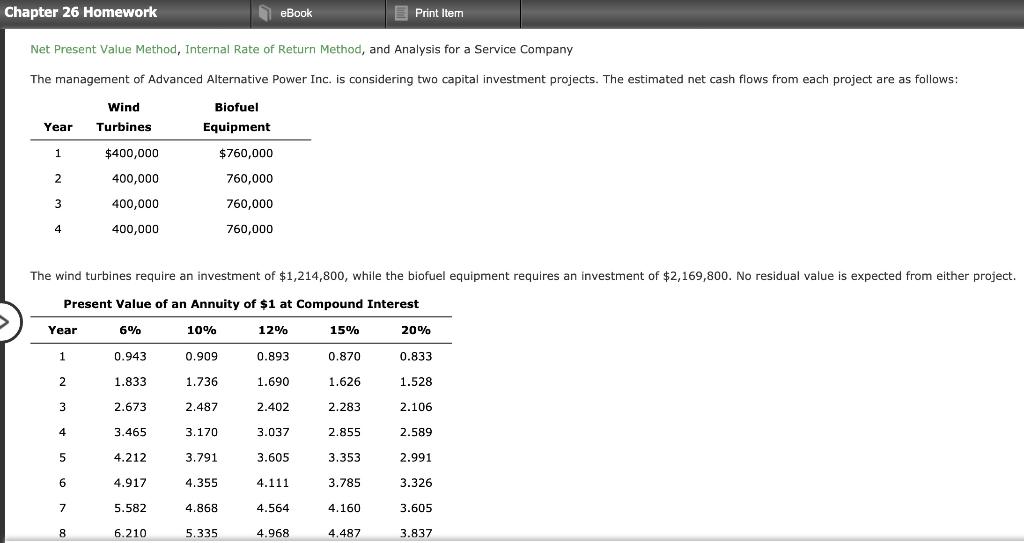Click the Present Value of an Annuity title
Viewport: 1024px width, 543px height.
[x=241, y=304]
